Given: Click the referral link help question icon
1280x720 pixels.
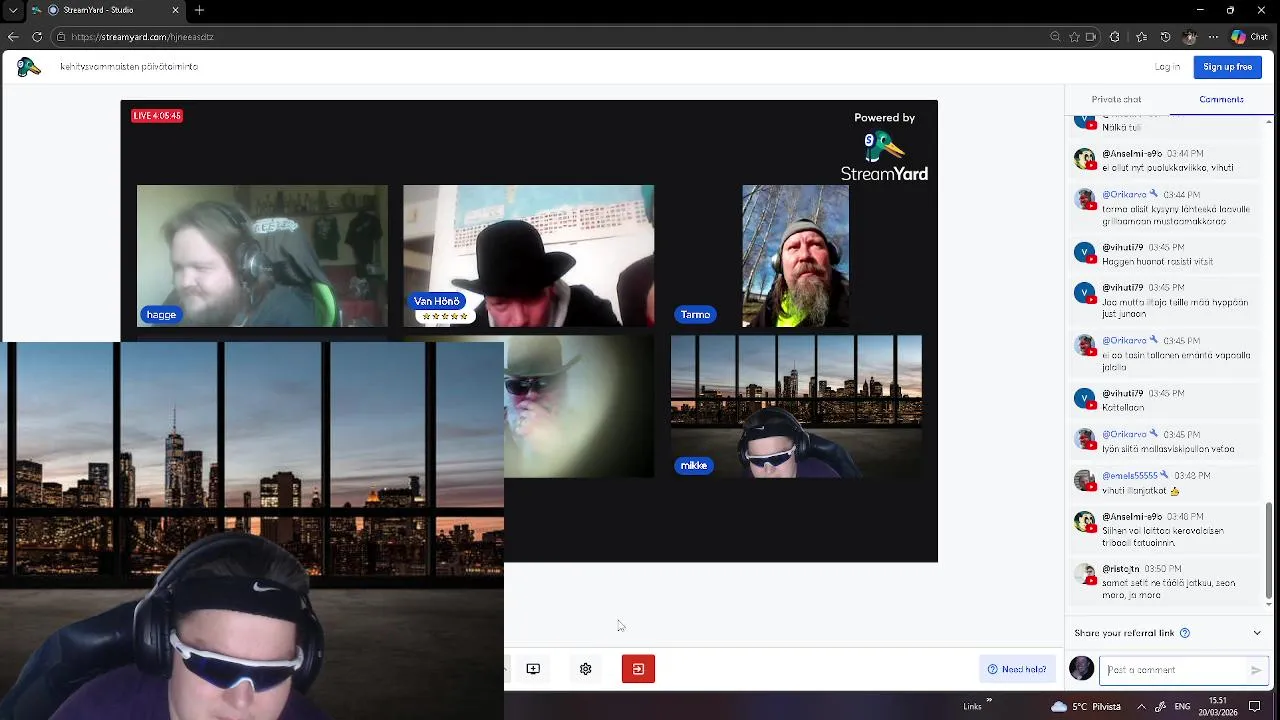Looking at the screenshot, I should point(1185,633).
